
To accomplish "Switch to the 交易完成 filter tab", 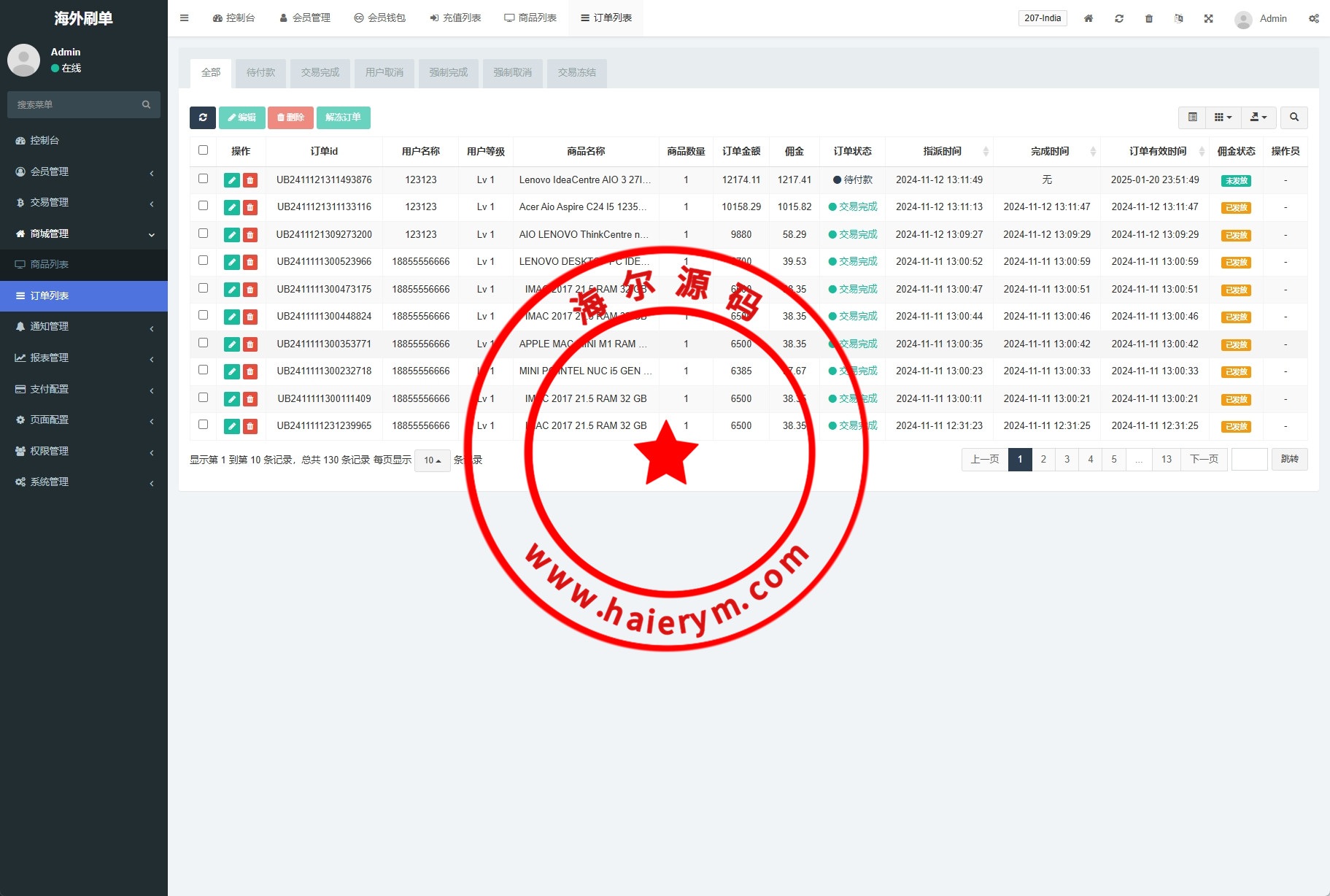I will pos(320,73).
